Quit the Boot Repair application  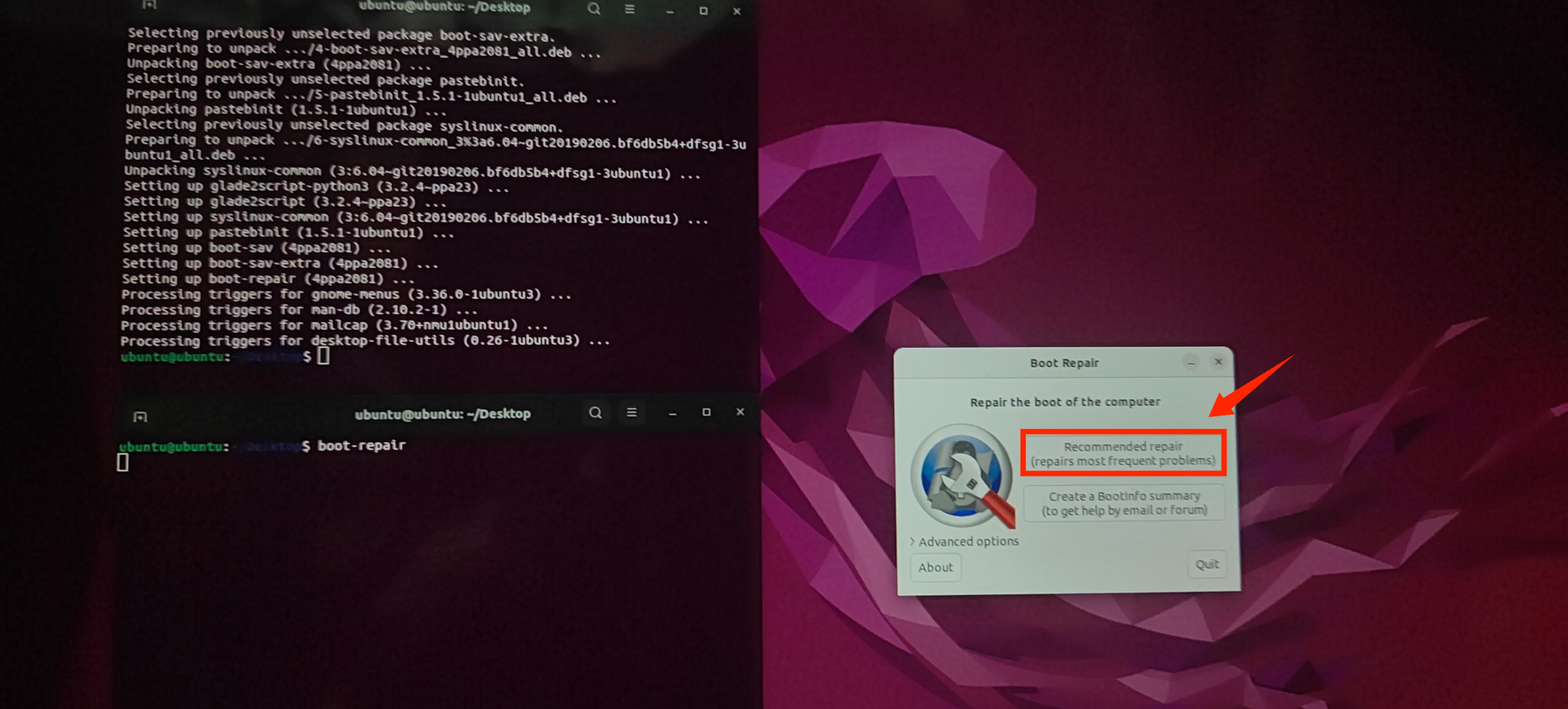1207,564
